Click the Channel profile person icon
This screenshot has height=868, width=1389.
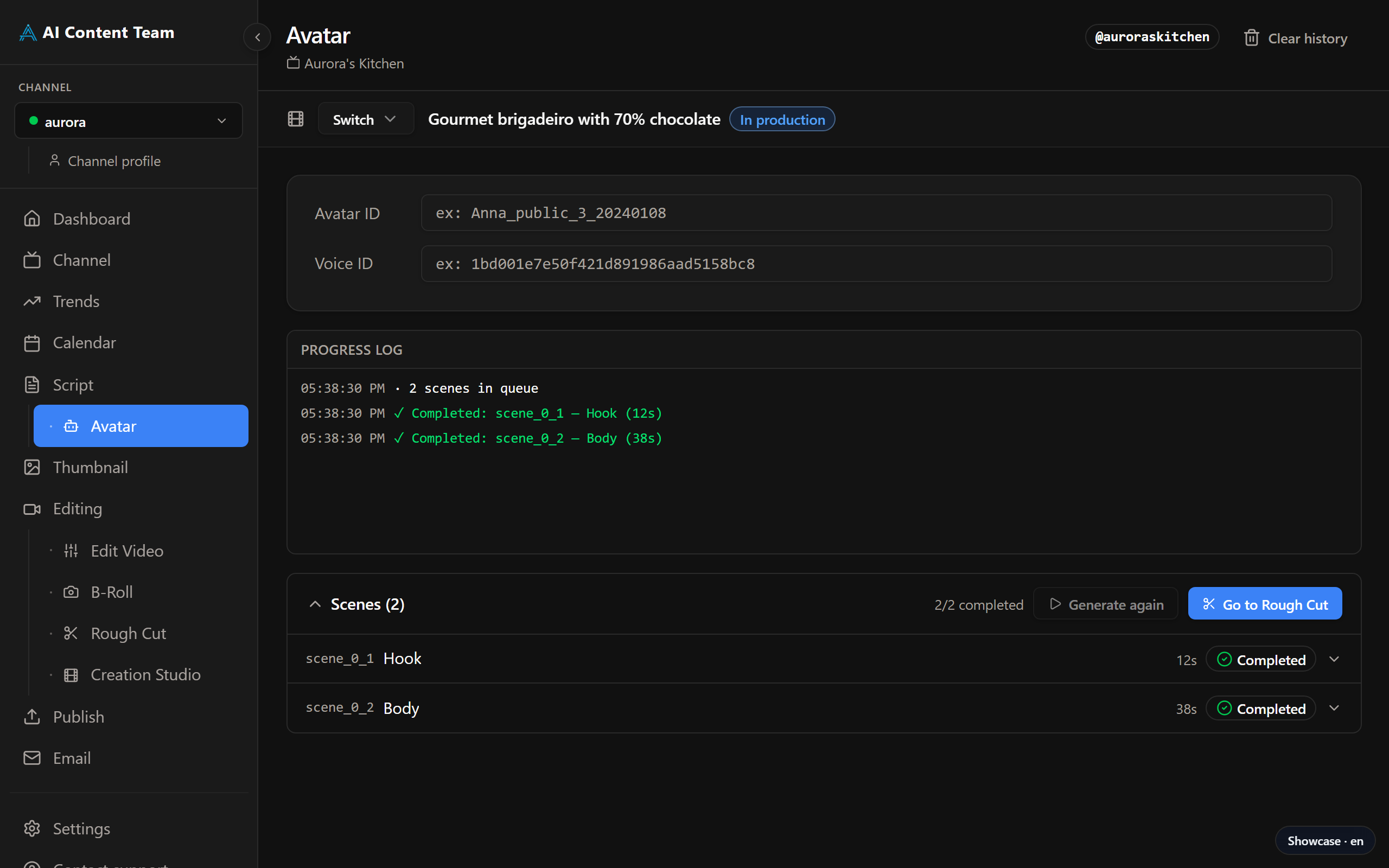point(54,160)
